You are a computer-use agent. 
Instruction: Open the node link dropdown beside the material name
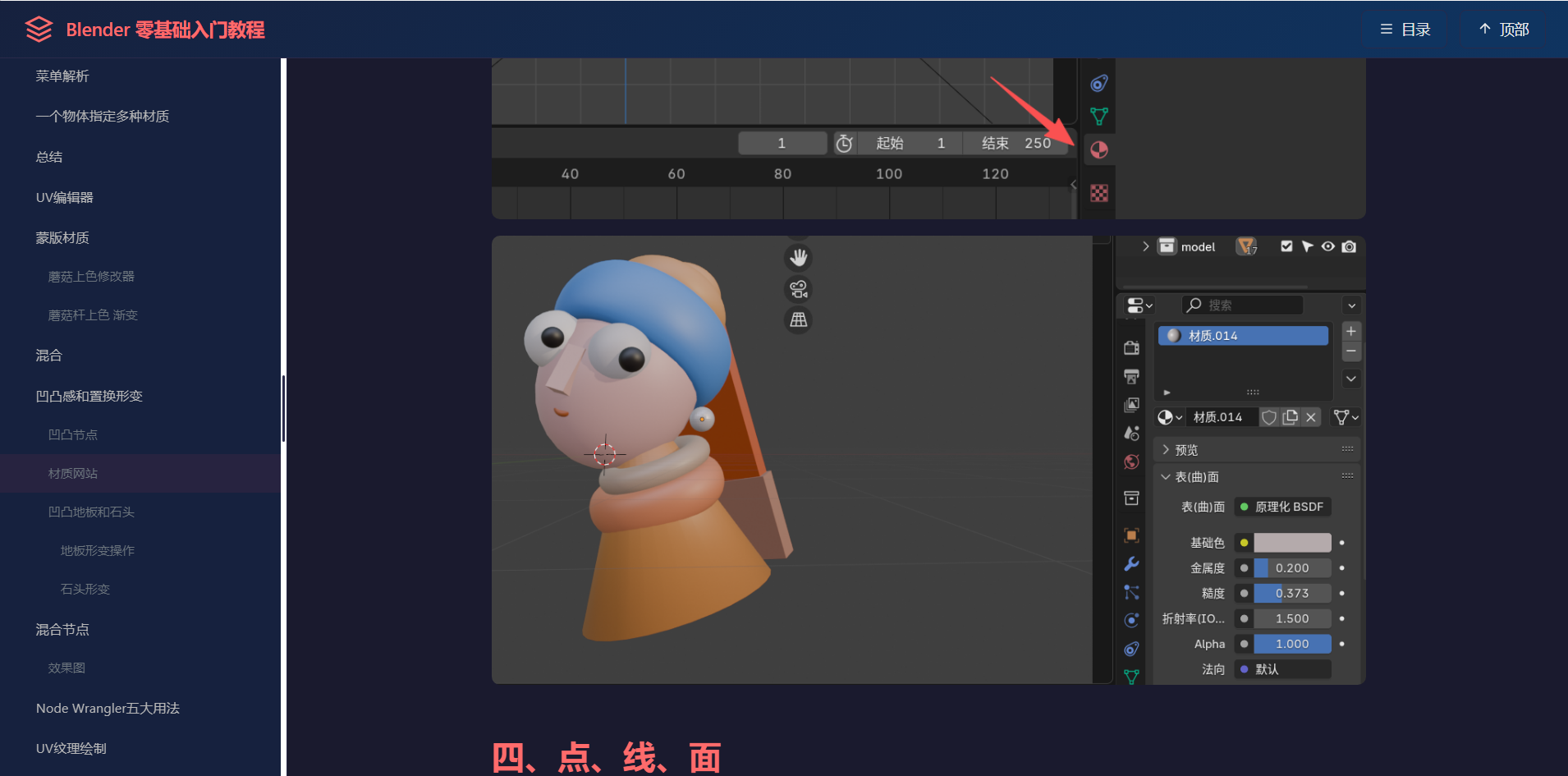tap(1346, 417)
